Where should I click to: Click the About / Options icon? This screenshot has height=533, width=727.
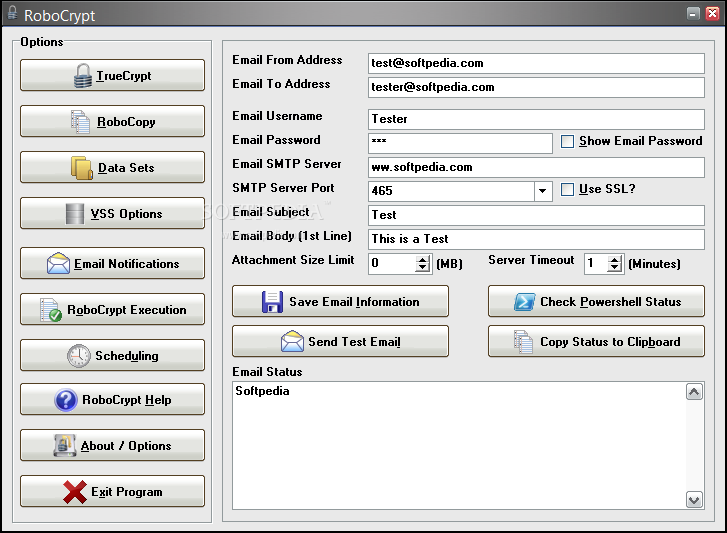click(x=64, y=445)
